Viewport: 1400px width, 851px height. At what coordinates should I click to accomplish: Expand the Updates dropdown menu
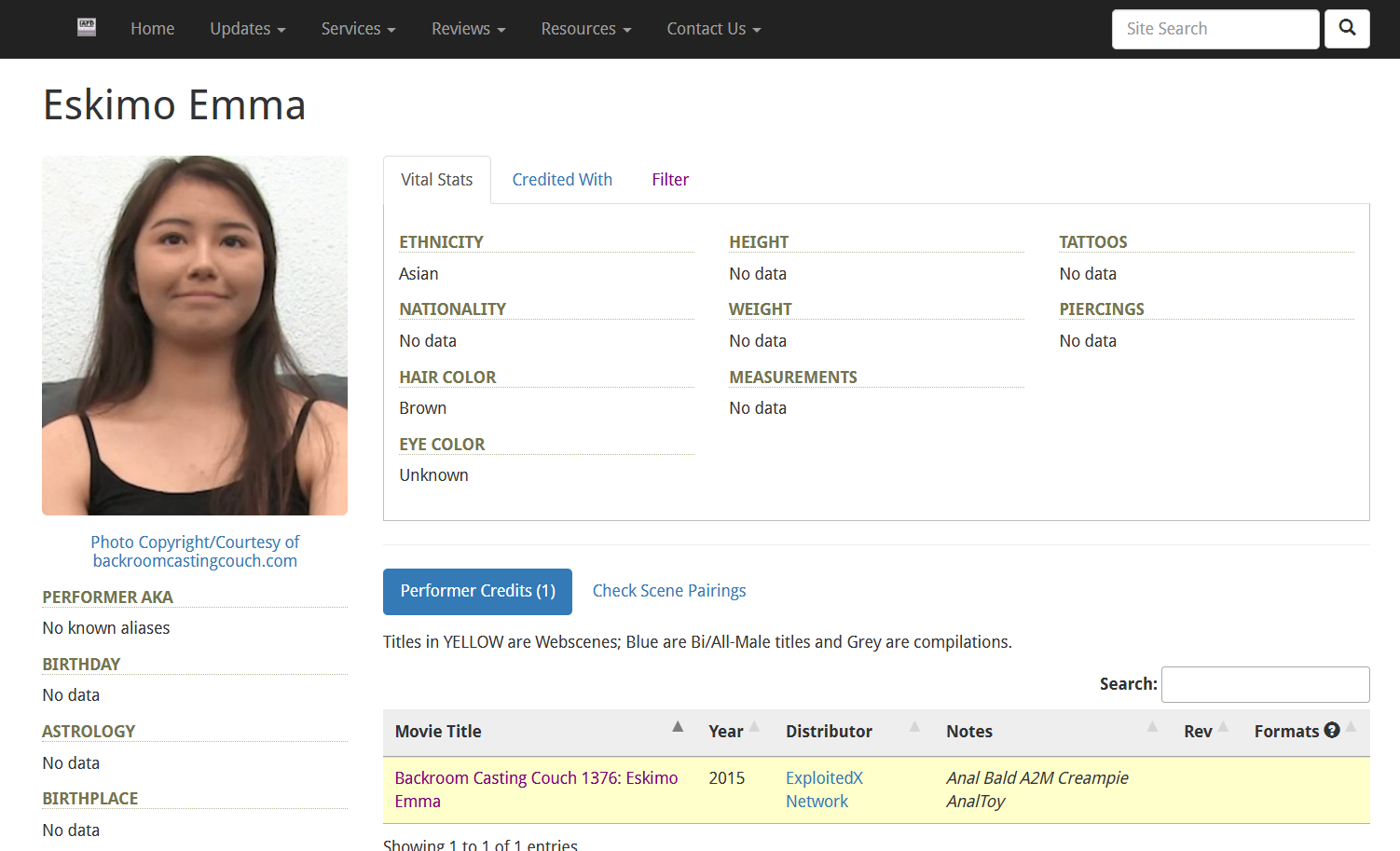pos(248,29)
